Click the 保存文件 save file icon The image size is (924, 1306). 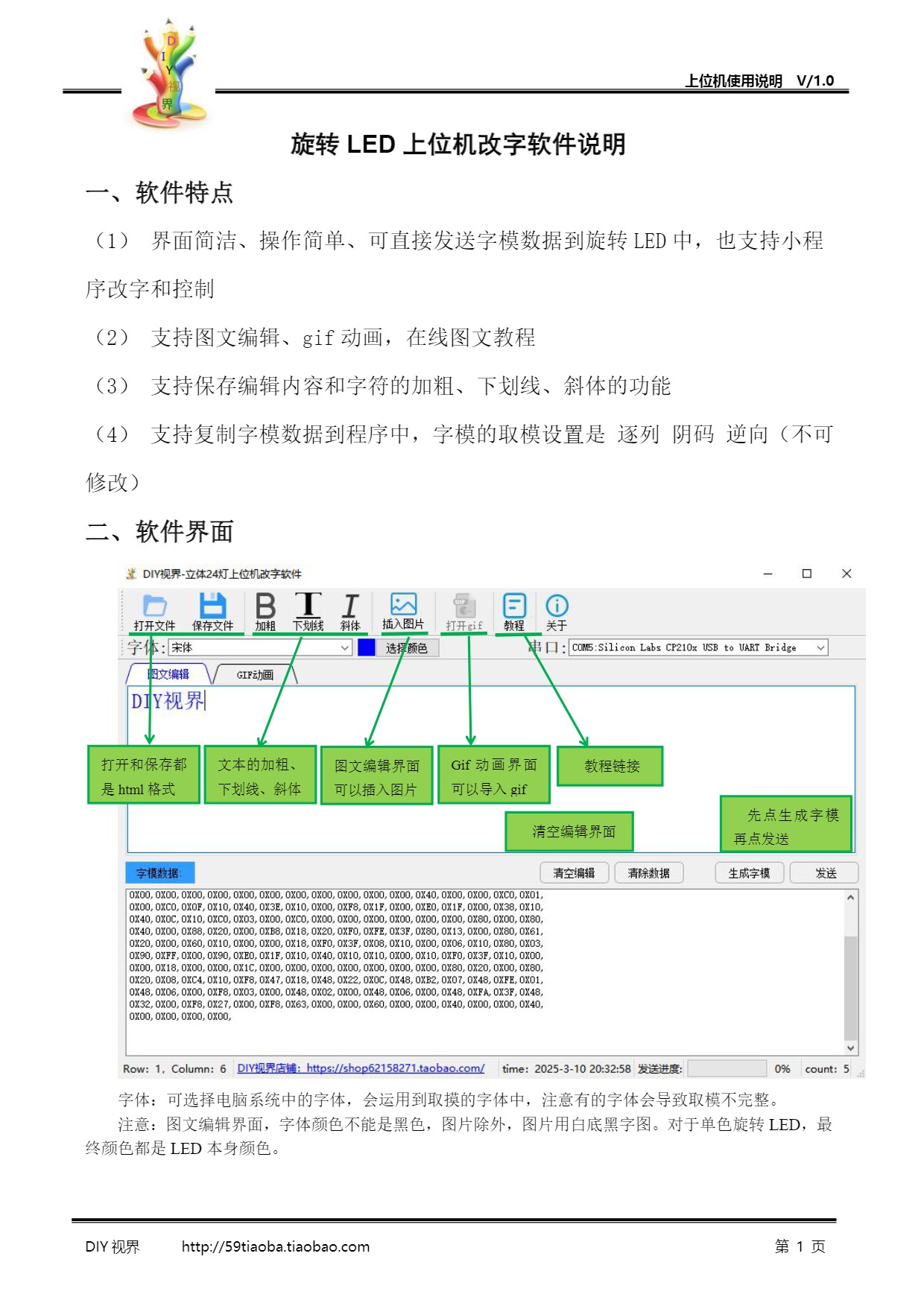click(212, 613)
